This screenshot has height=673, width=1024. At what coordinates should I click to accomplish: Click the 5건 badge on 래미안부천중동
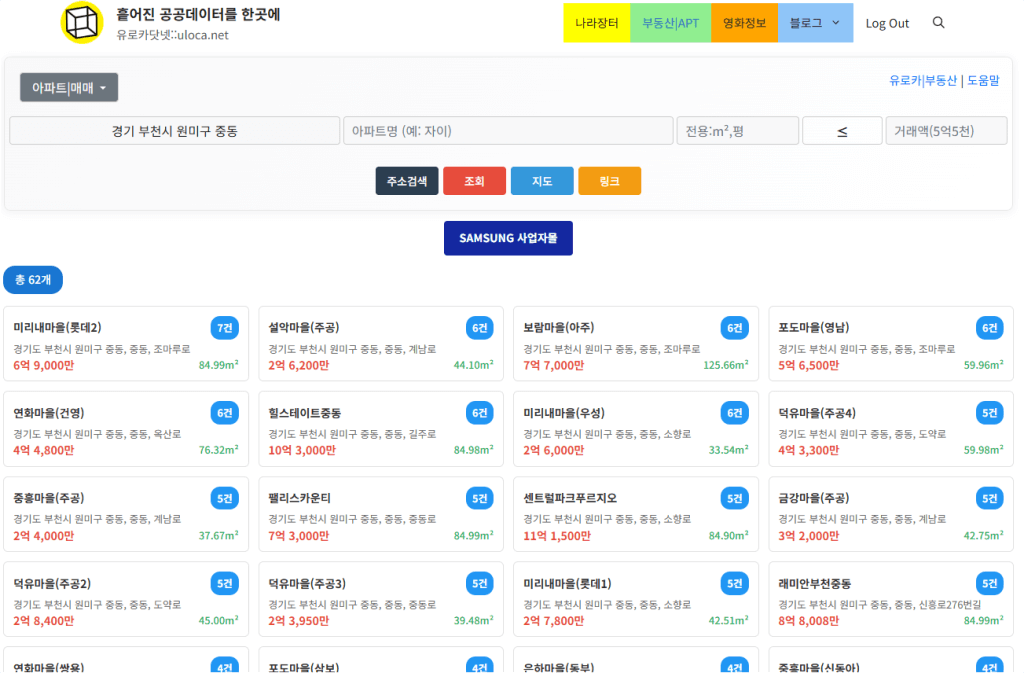tap(989, 583)
